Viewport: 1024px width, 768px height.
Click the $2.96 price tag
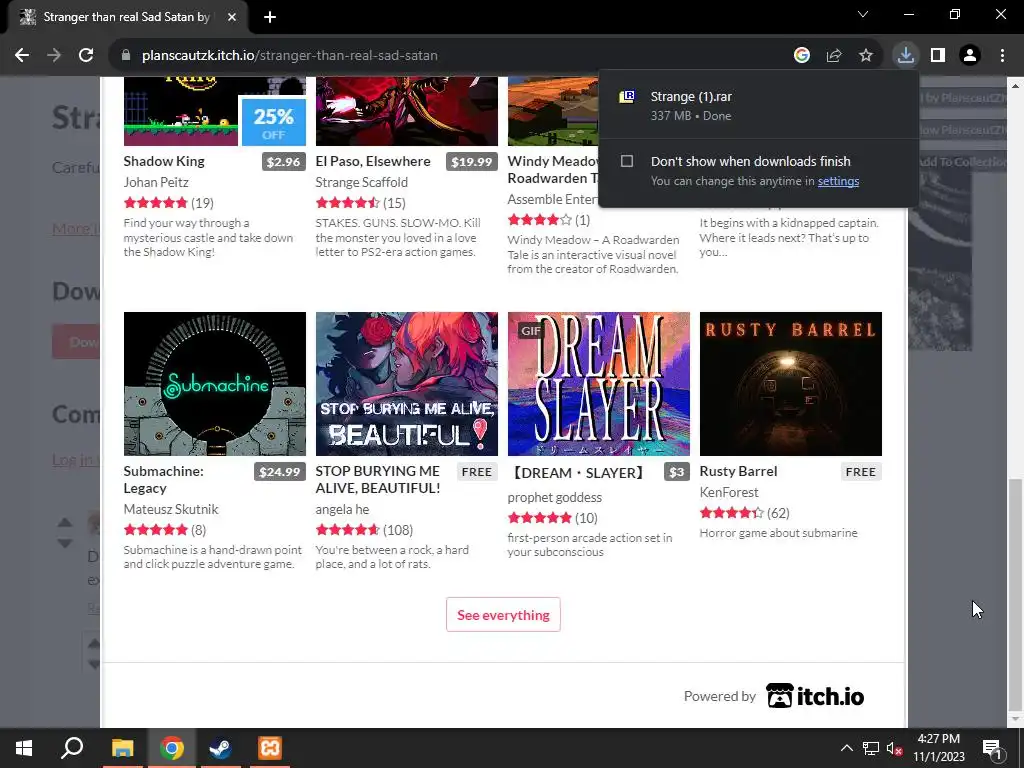[x=283, y=161]
